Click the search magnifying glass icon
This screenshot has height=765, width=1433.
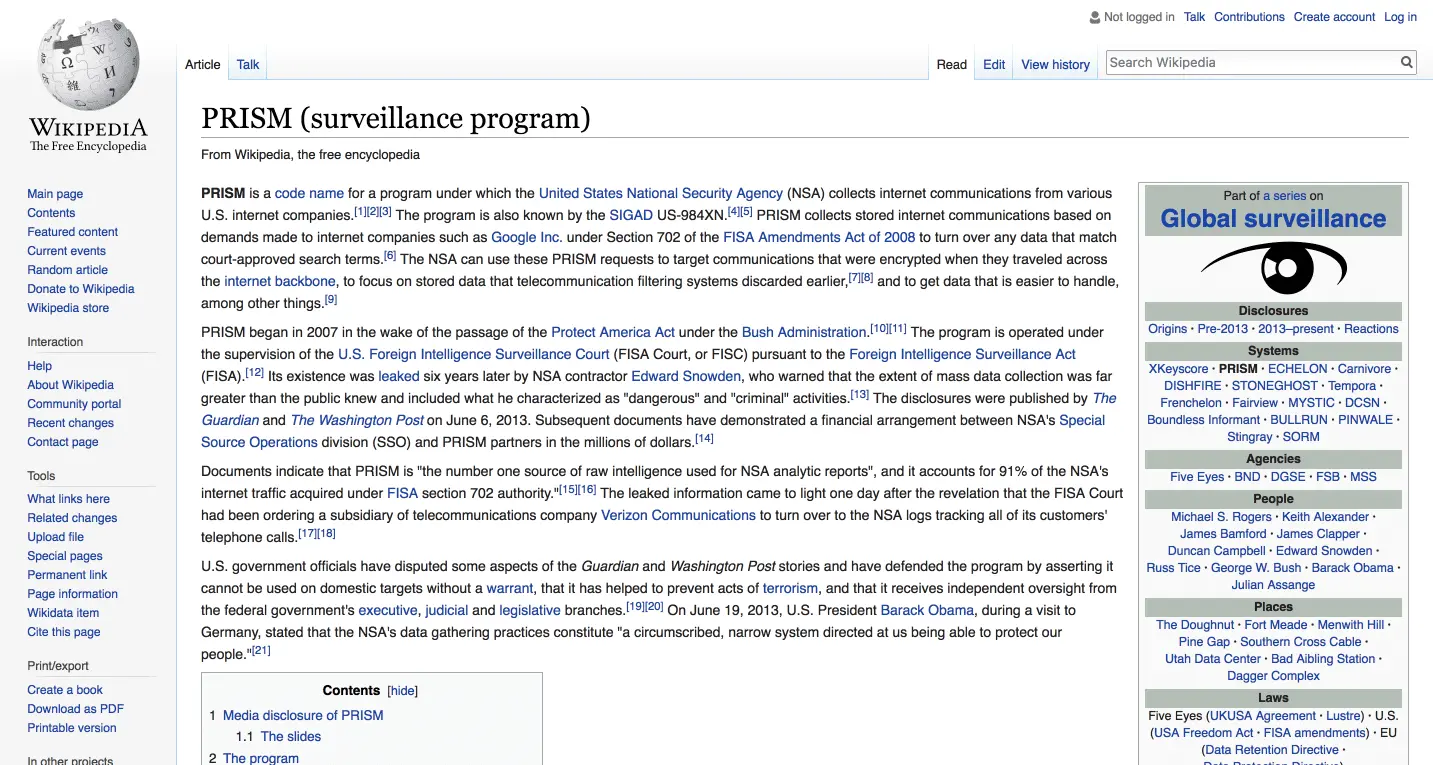1406,62
